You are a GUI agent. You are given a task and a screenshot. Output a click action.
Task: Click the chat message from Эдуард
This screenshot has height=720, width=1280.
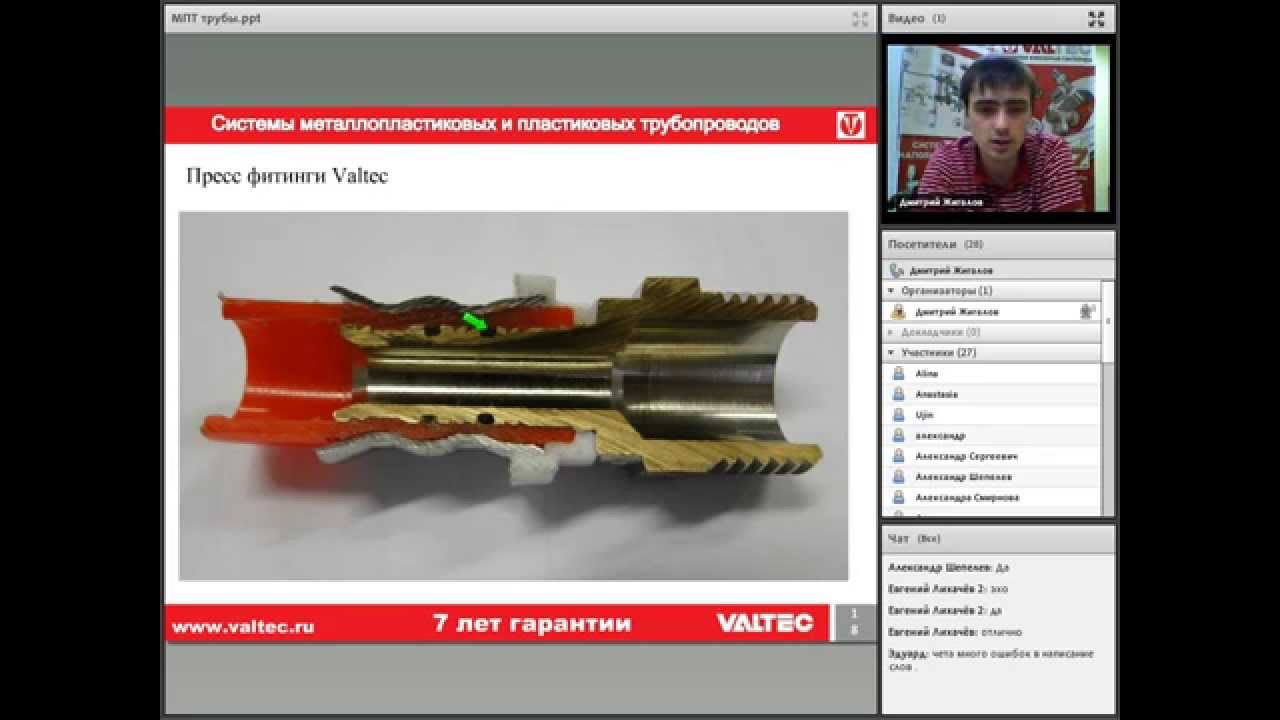990,659
